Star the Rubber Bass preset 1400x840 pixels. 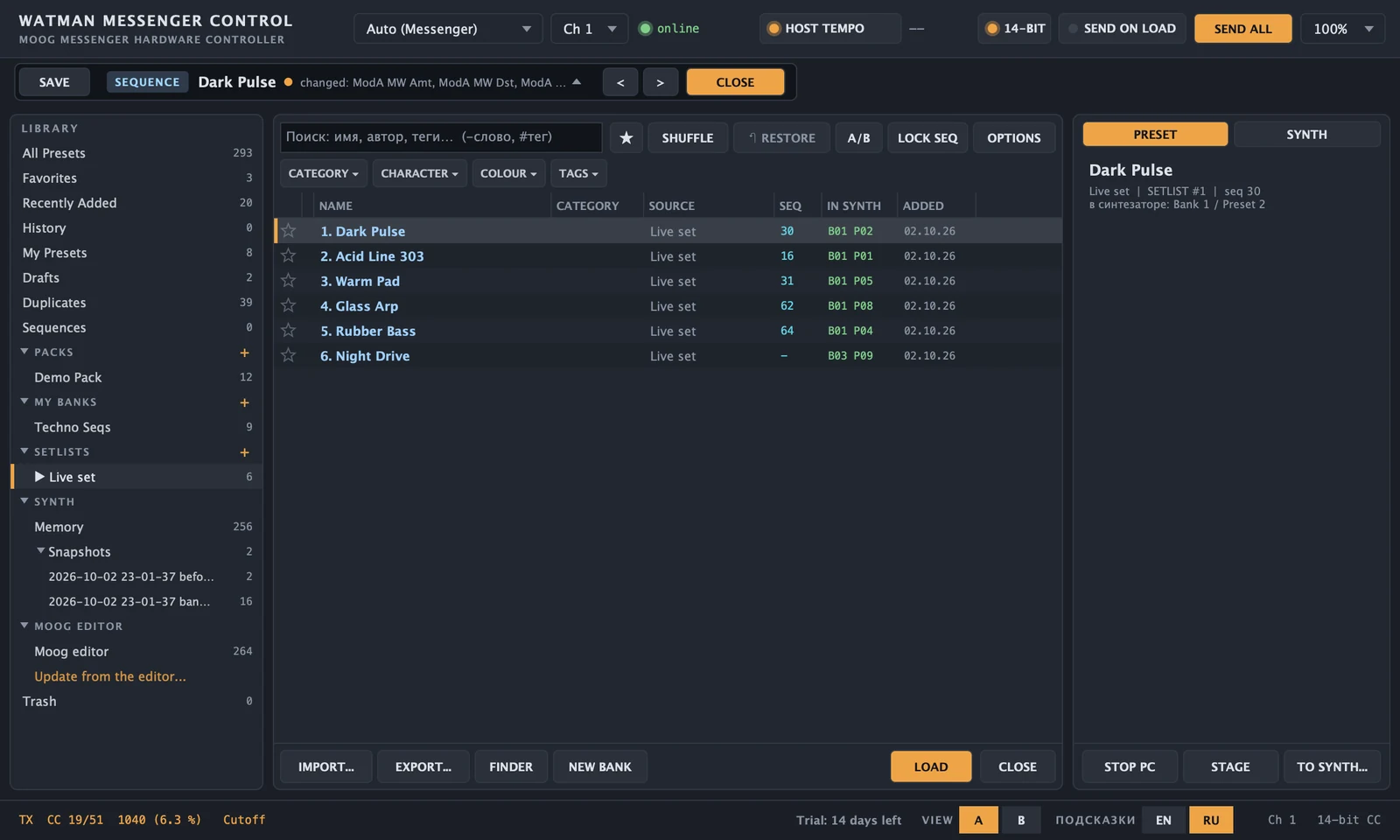tap(289, 331)
